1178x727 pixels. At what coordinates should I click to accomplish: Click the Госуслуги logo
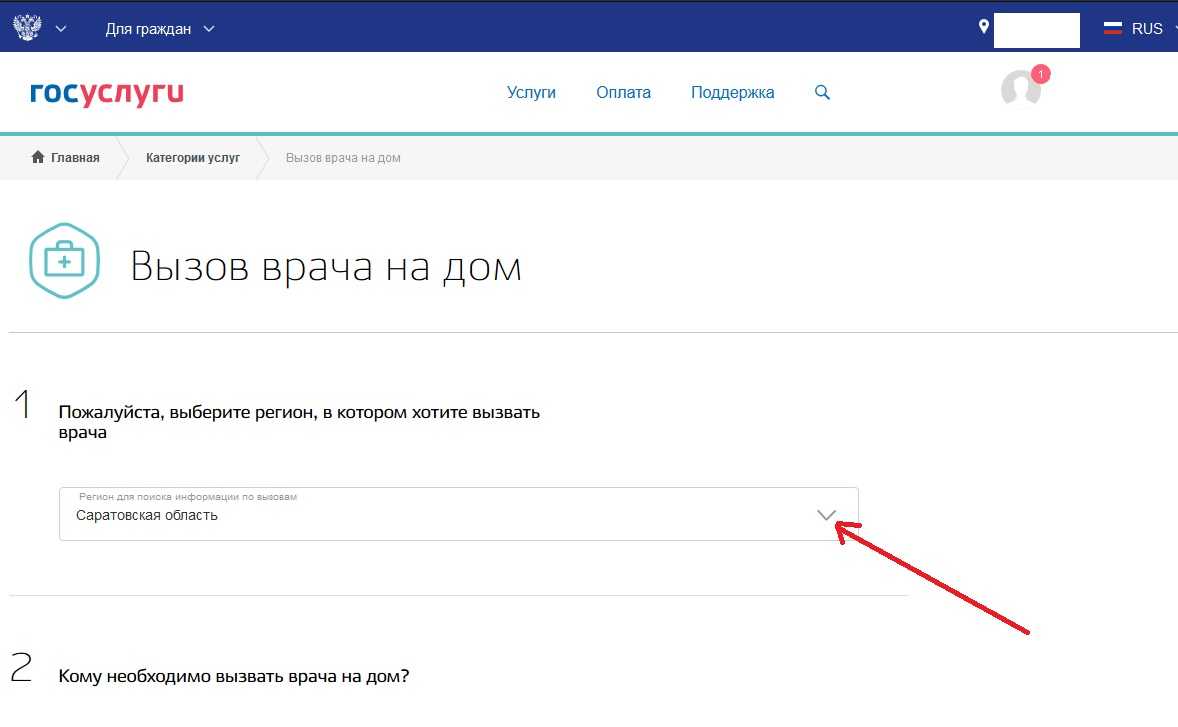pos(107,93)
